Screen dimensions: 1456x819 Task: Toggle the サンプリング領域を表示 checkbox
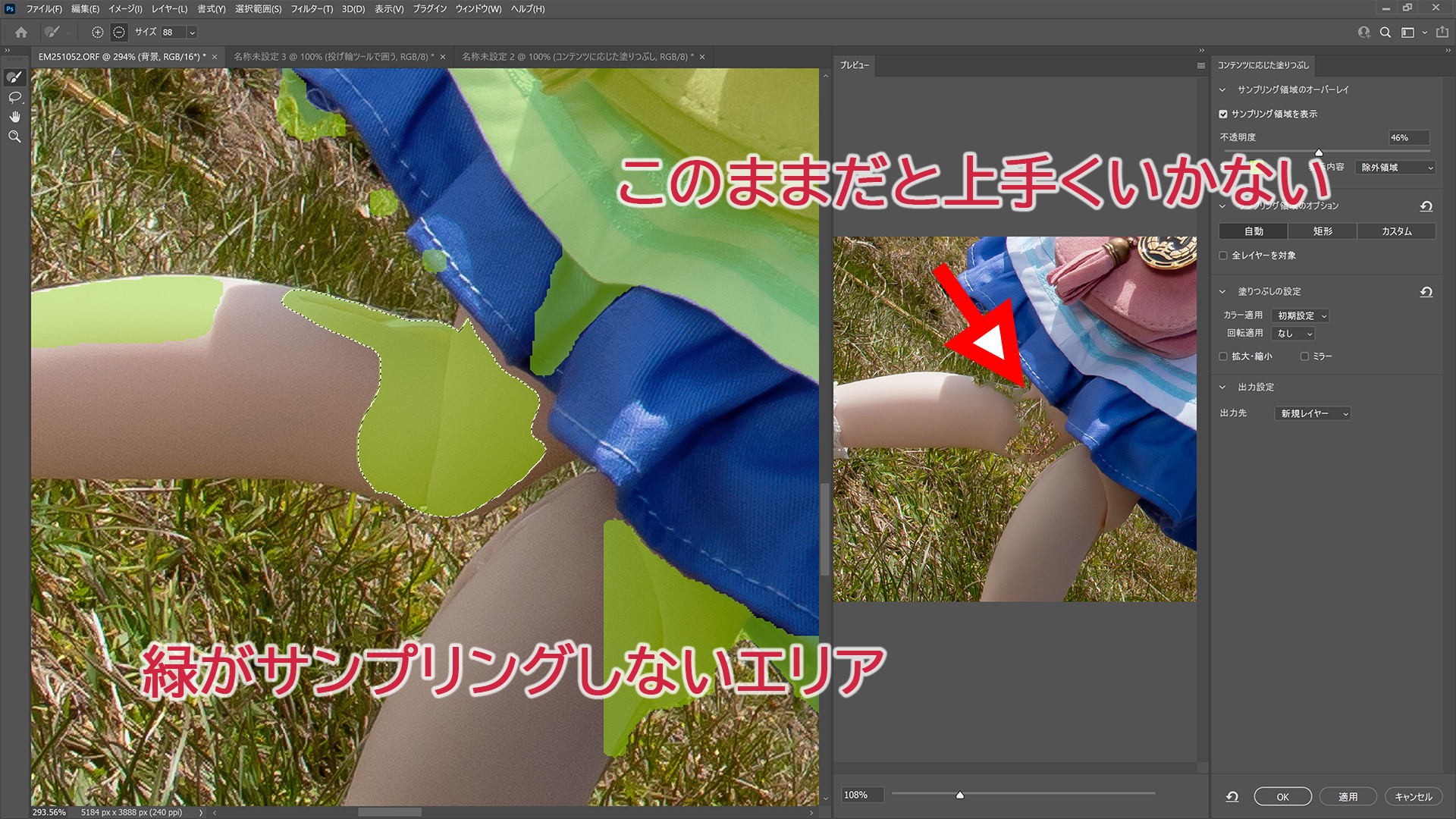1223,114
